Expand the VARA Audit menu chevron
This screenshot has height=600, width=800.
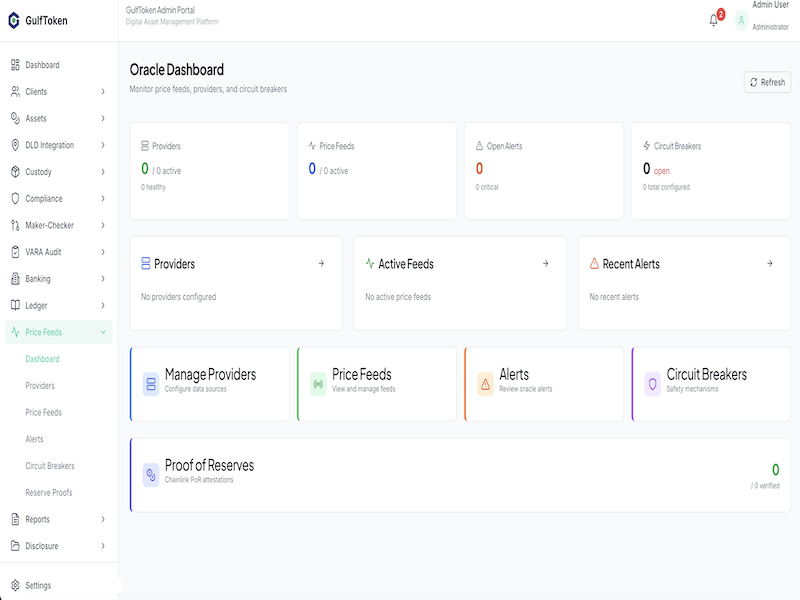point(103,252)
